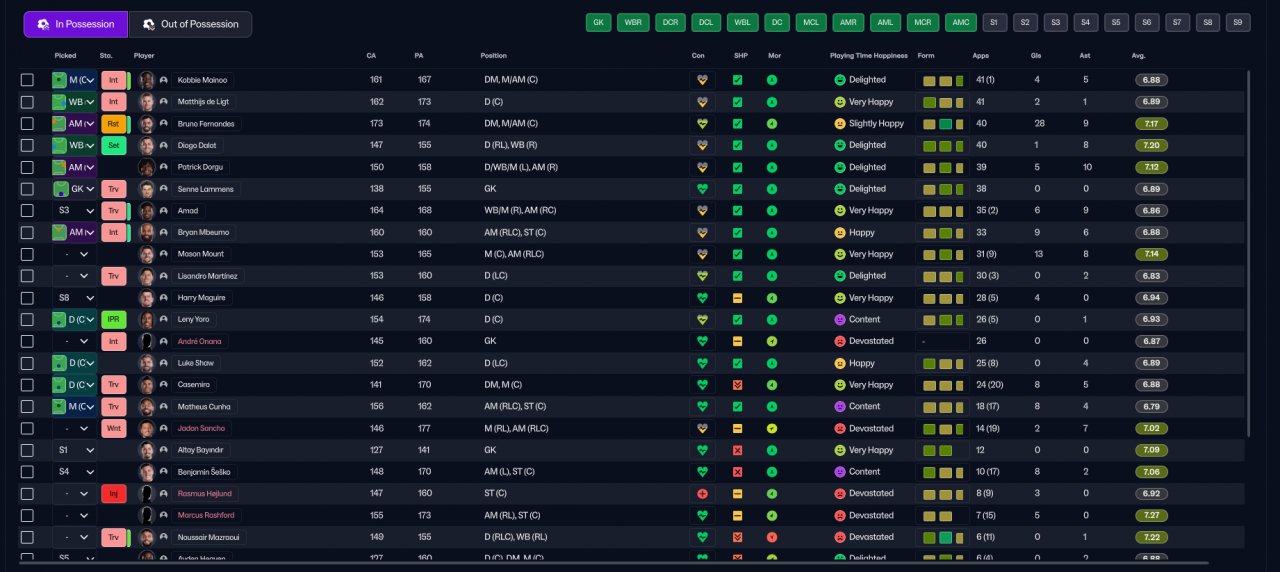Screen dimensions: 1280x572
Task: Click the S9 substitute slot button
Action: 1238,22
